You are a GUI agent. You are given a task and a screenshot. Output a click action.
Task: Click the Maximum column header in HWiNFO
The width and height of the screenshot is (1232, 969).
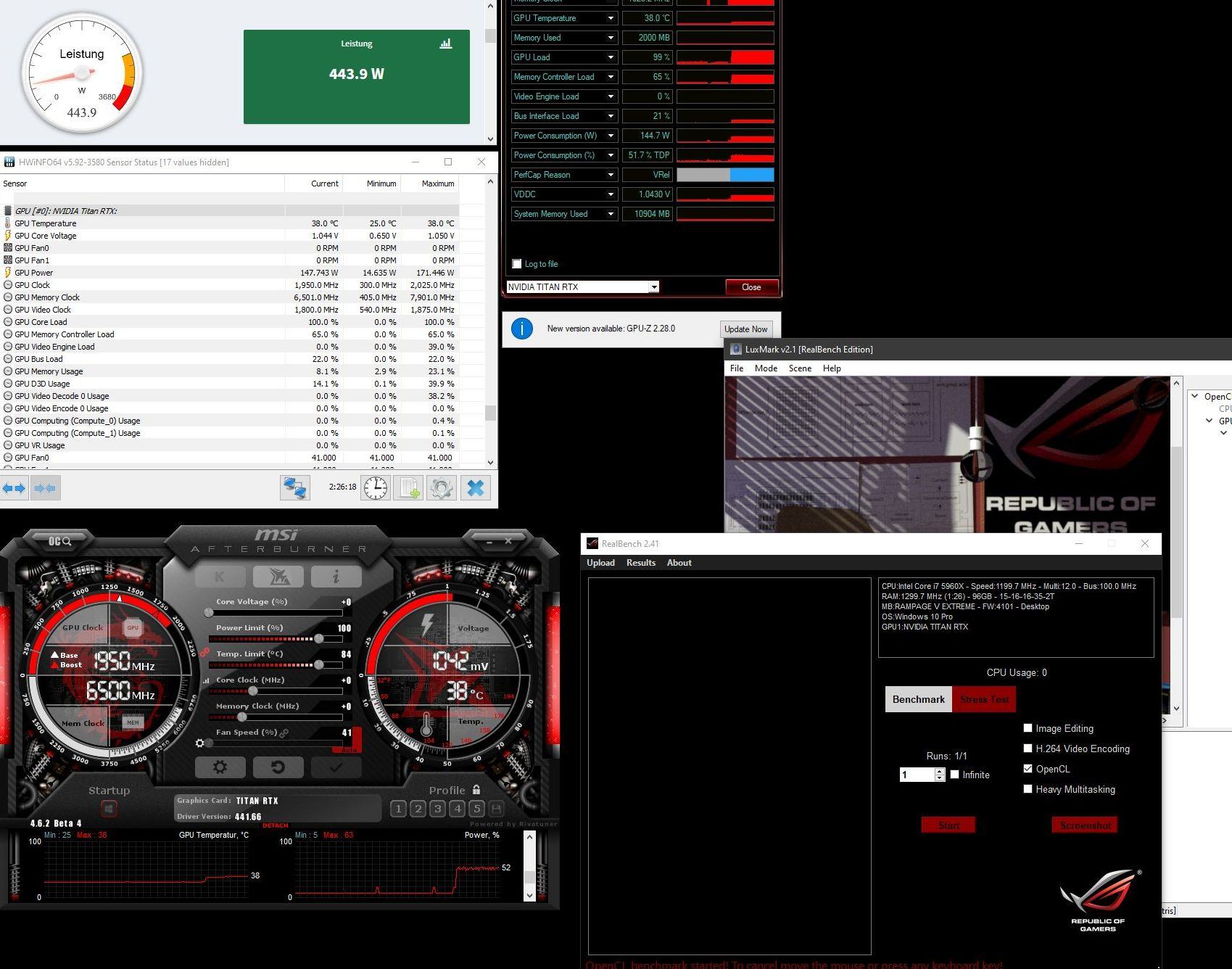(x=430, y=184)
